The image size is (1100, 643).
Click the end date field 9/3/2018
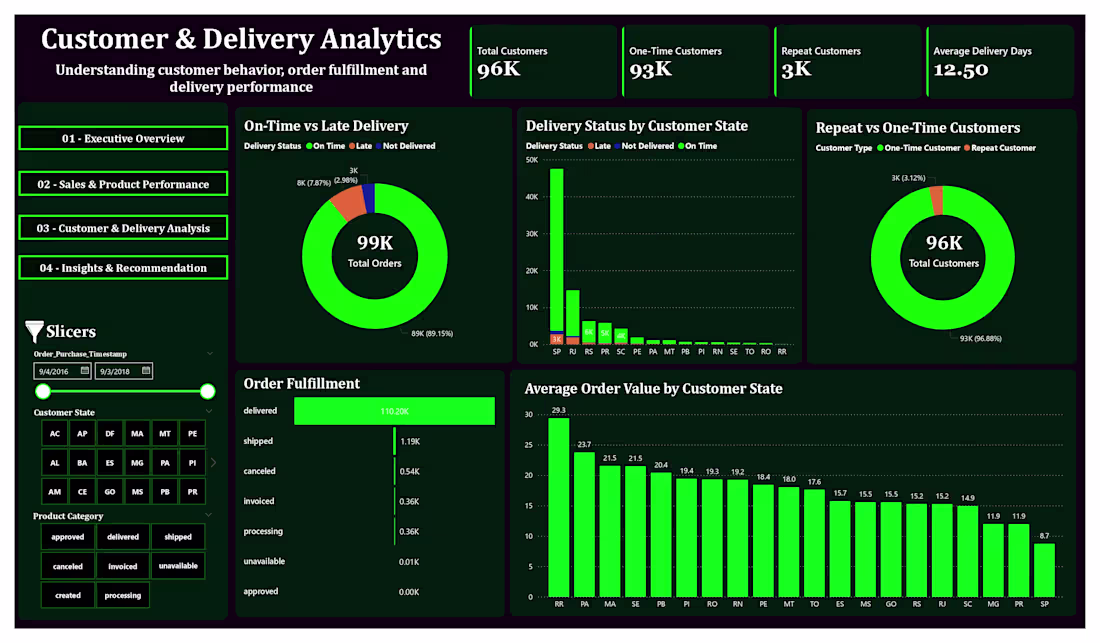tap(123, 371)
